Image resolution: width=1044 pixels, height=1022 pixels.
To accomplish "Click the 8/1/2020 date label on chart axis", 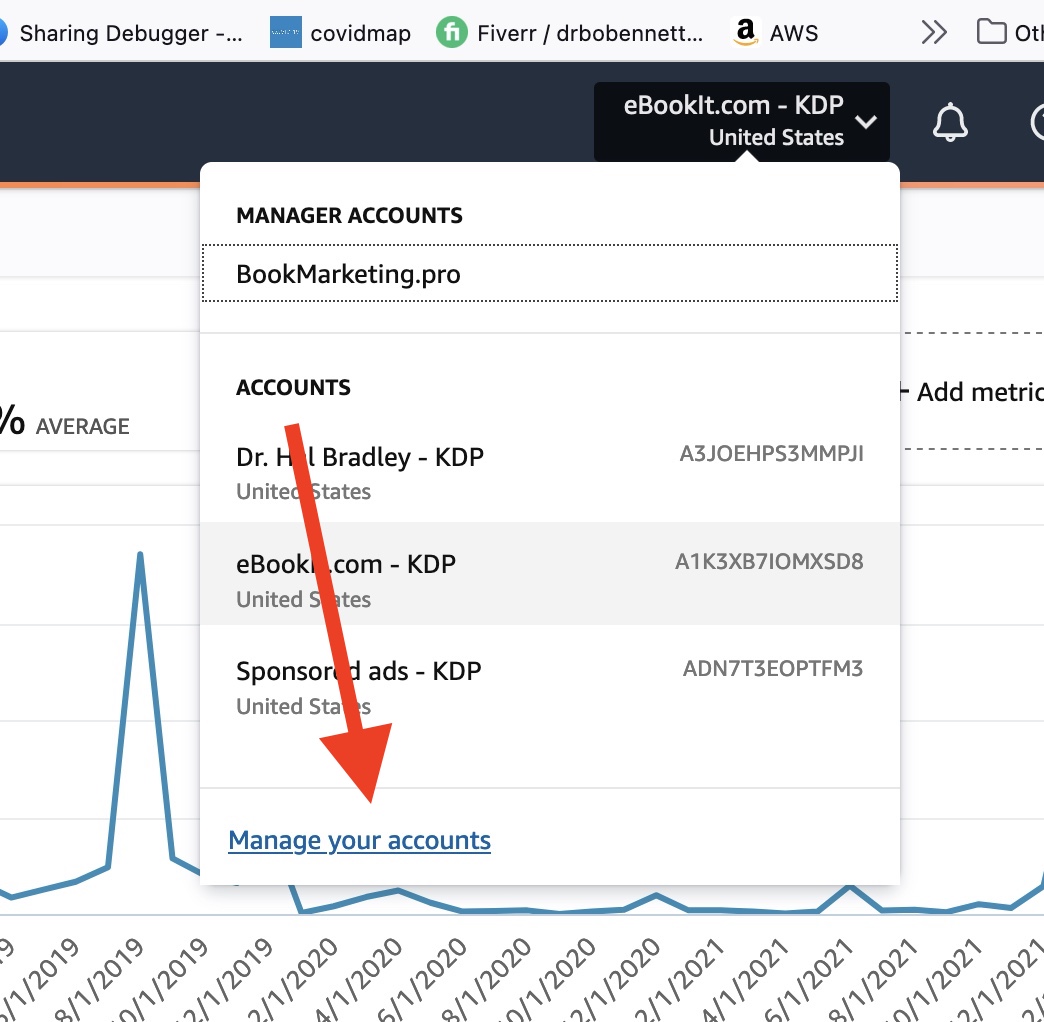I will [486, 980].
